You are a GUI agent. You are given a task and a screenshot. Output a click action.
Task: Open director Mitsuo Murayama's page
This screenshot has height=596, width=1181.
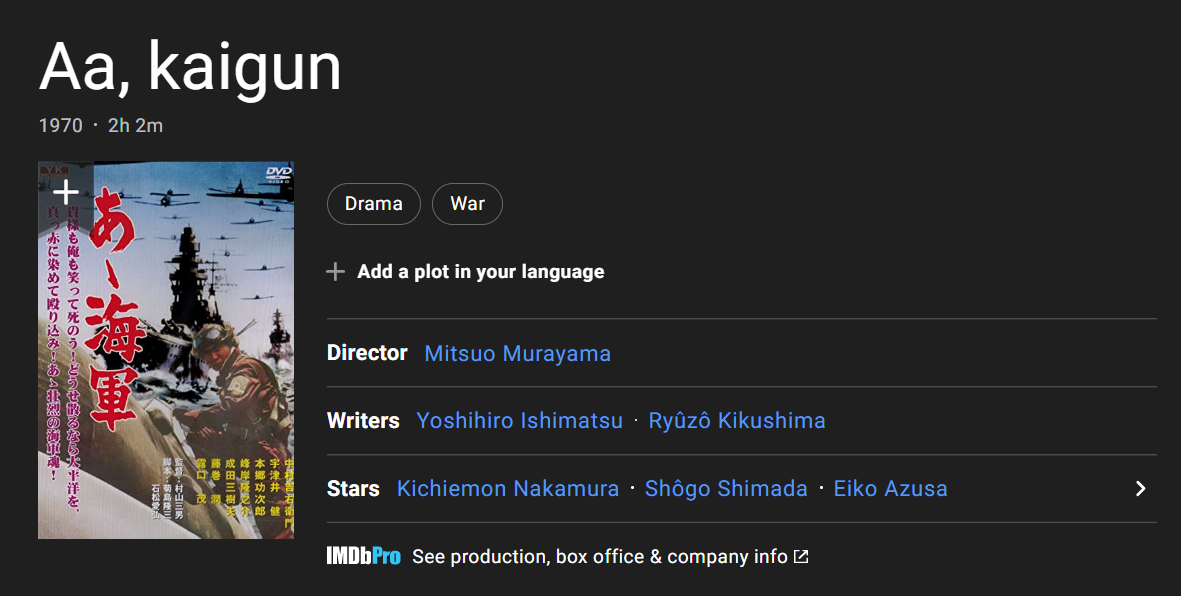point(517,353)
